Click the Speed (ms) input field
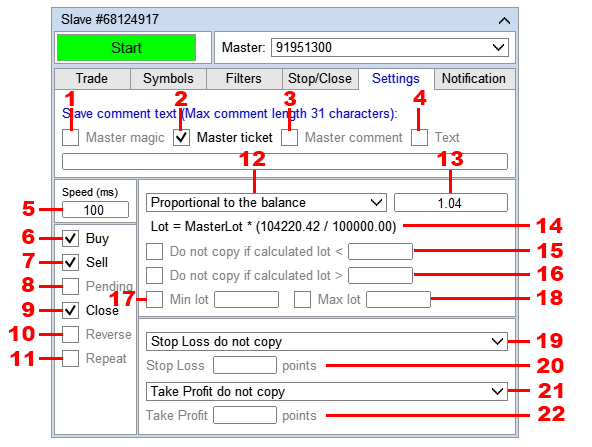The image size is (592, 447). pos(96,210)
